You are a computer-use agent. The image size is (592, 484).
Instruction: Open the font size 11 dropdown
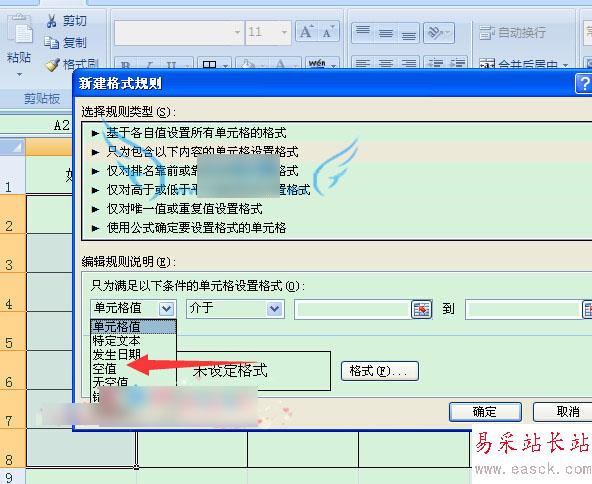[x=284, y=32]
